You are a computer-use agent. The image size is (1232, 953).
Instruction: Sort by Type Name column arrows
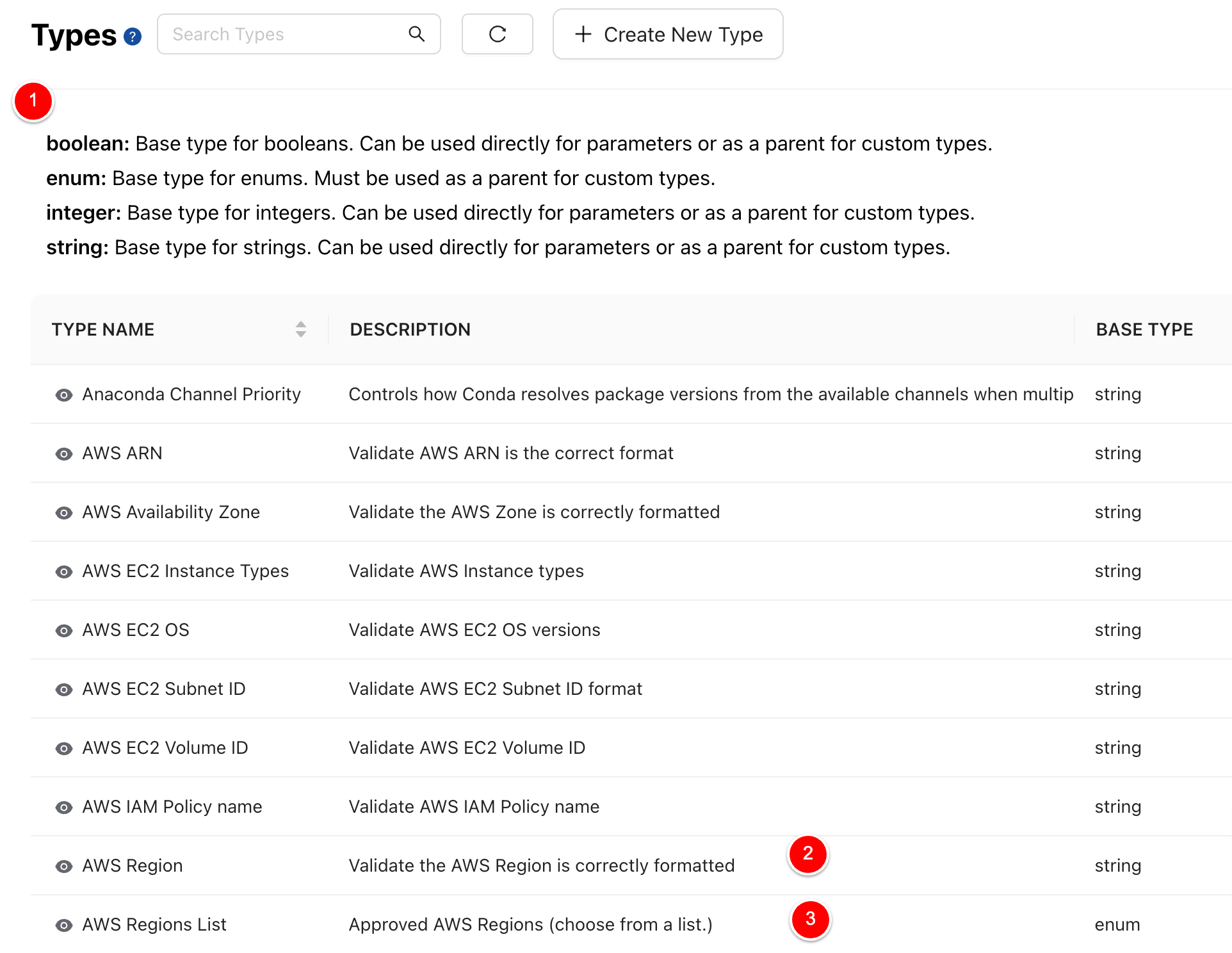pyautogui.click(x=300, y=329)
